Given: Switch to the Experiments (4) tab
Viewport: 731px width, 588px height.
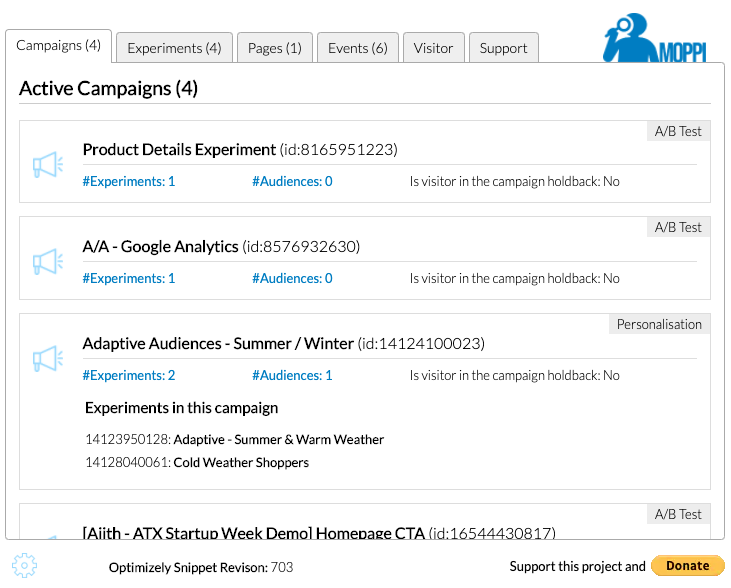Looking at the screenshot, I should point(174,48).
